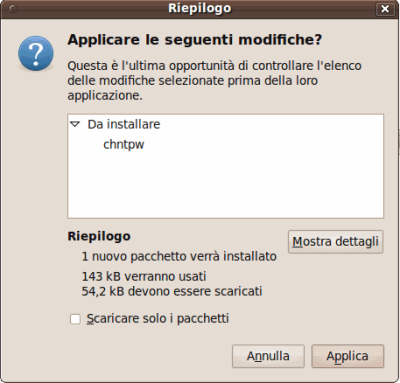Image resolution: width=400 pixels, height=383 pixels.
Task: Click the heading Applicare le seguenti modifiche?
Action: [x=195, y=40]
